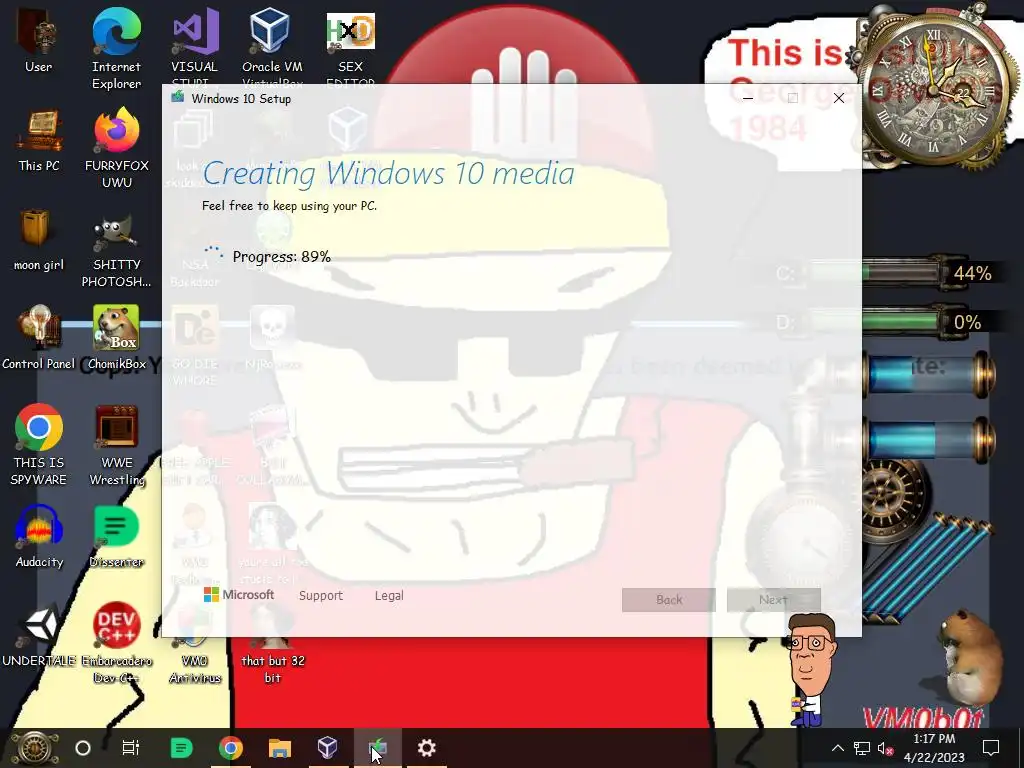
Task: Open Settings gear on taskbar
Action: click(426, 748)
